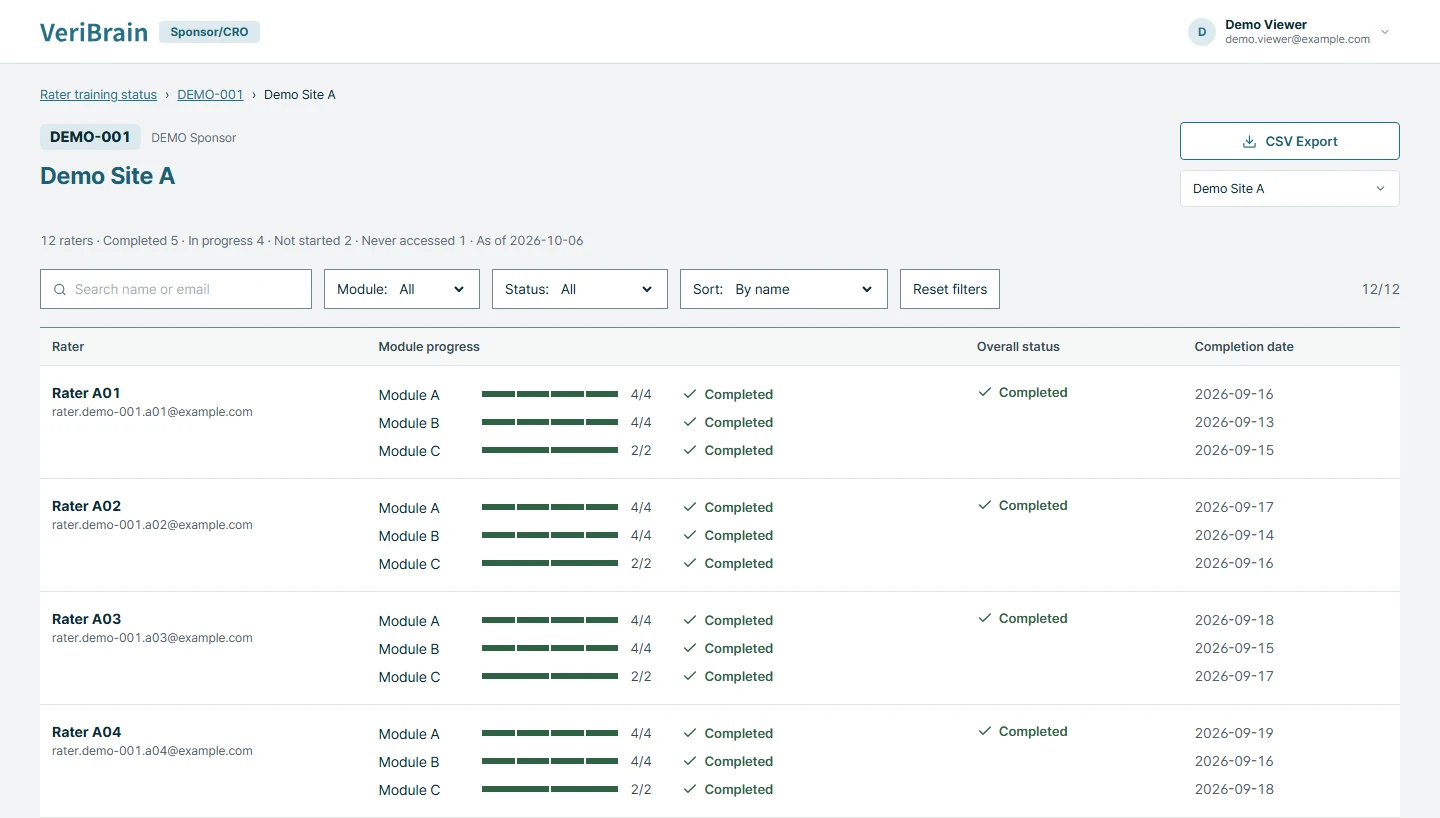The image size is (1440, 818).
Task: Click Rater A01 Module C 2/2 count
Action: pos(641,450)
